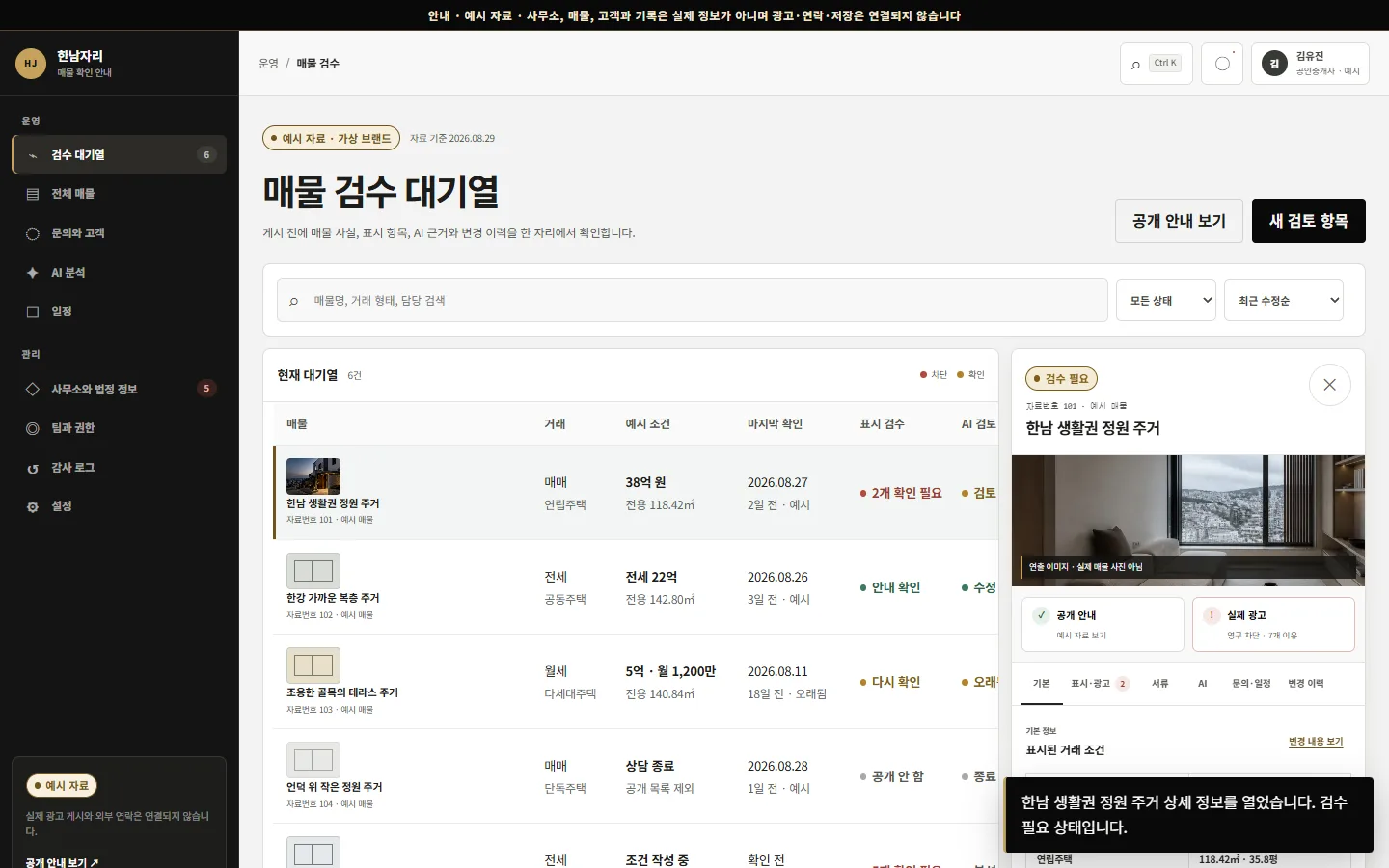Expand the 모든 상태 filter dropdown
This screenshot has height=868, width=1389.
coord(1166,300)
